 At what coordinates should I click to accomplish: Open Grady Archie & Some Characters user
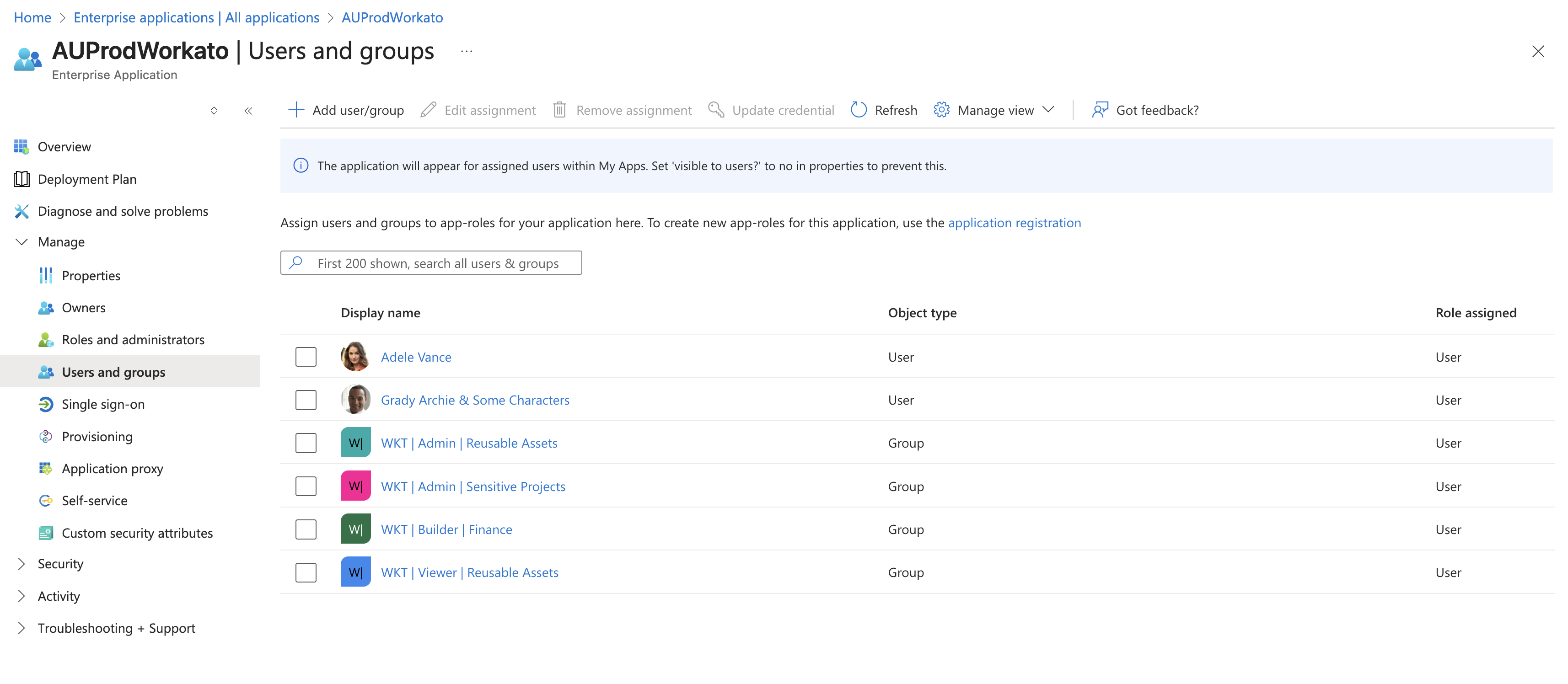475,400
